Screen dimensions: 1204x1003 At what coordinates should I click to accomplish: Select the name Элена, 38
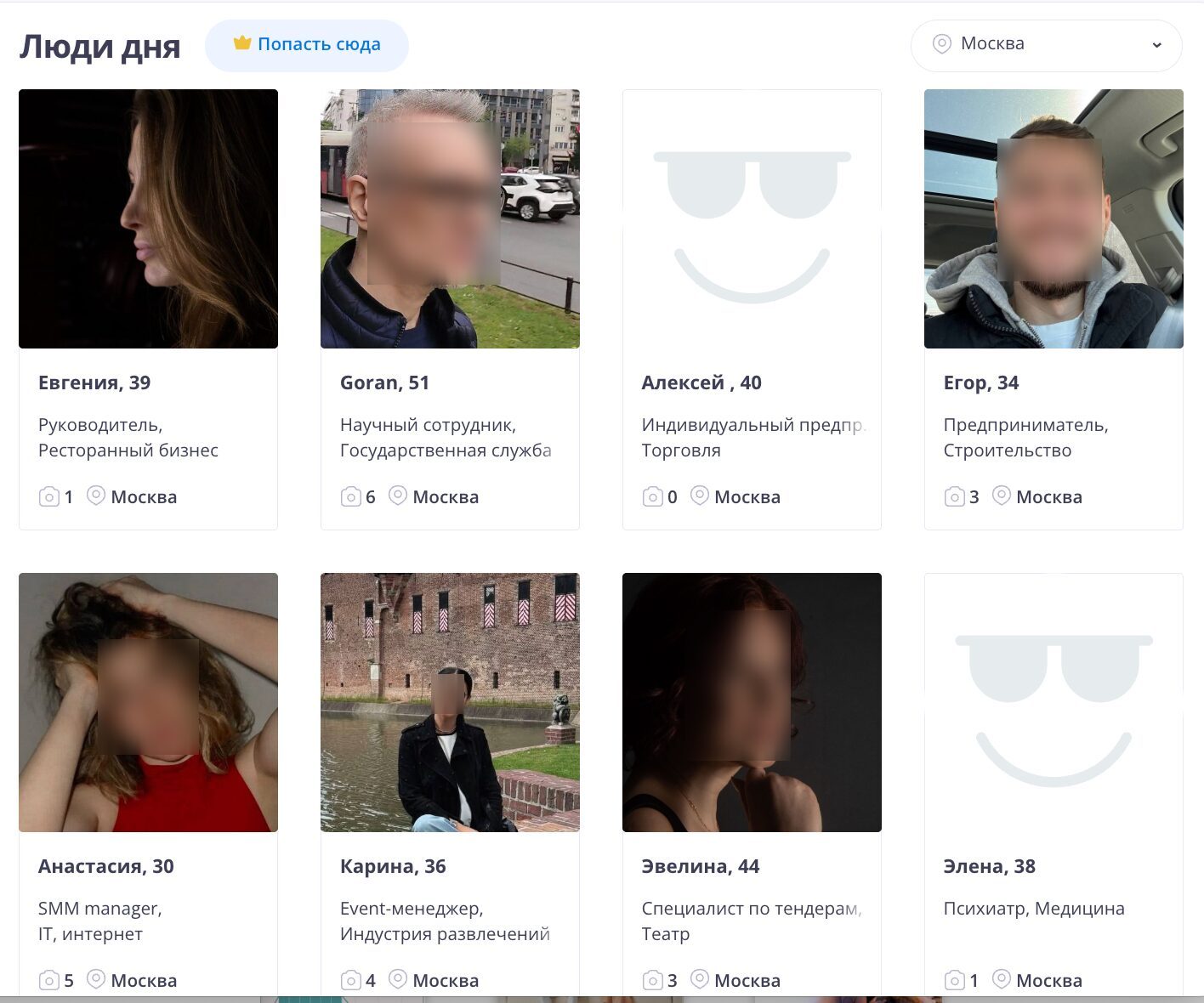[989, 866]
